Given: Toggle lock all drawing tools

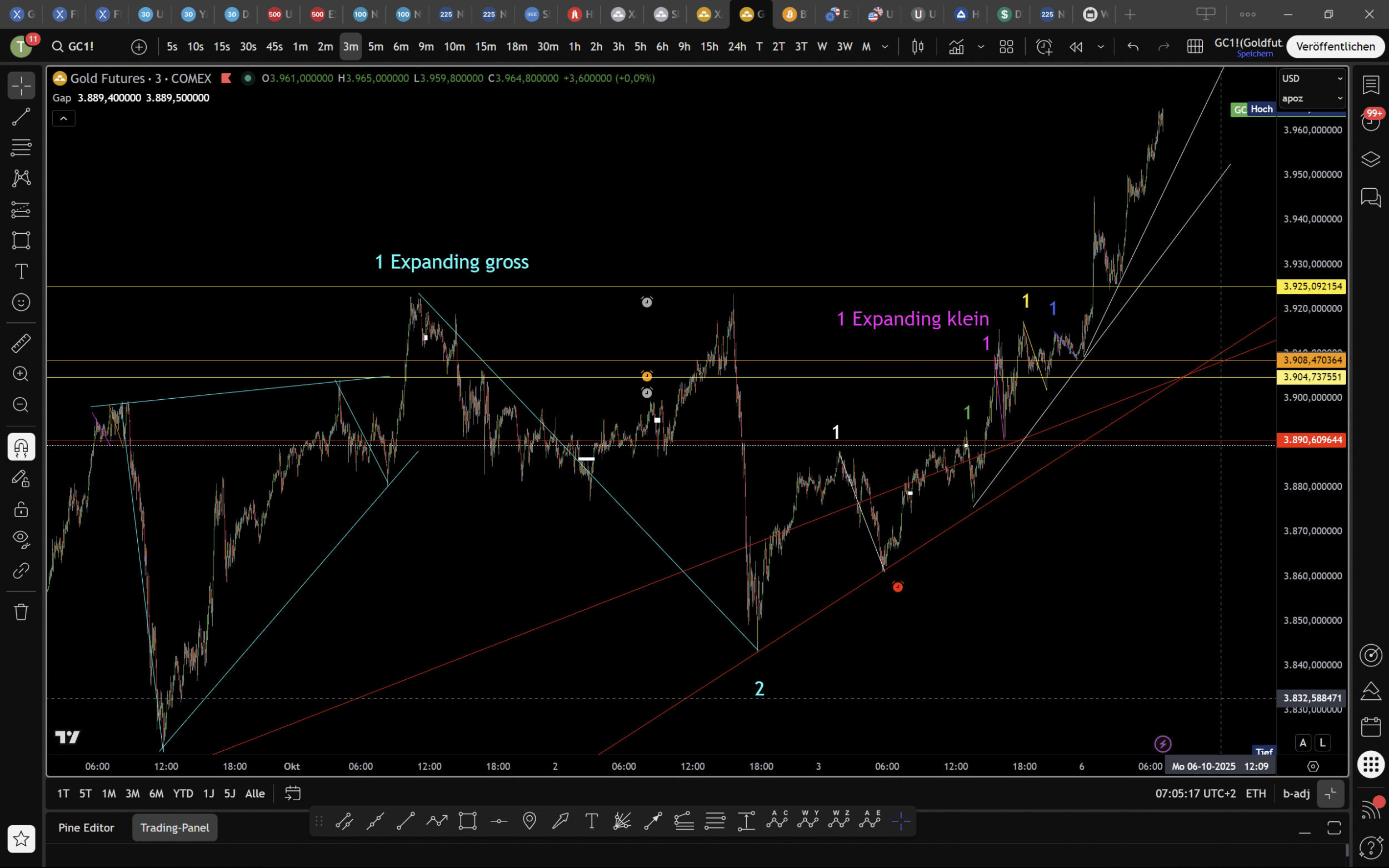Looking at the screenshot, I should [21, 509].
